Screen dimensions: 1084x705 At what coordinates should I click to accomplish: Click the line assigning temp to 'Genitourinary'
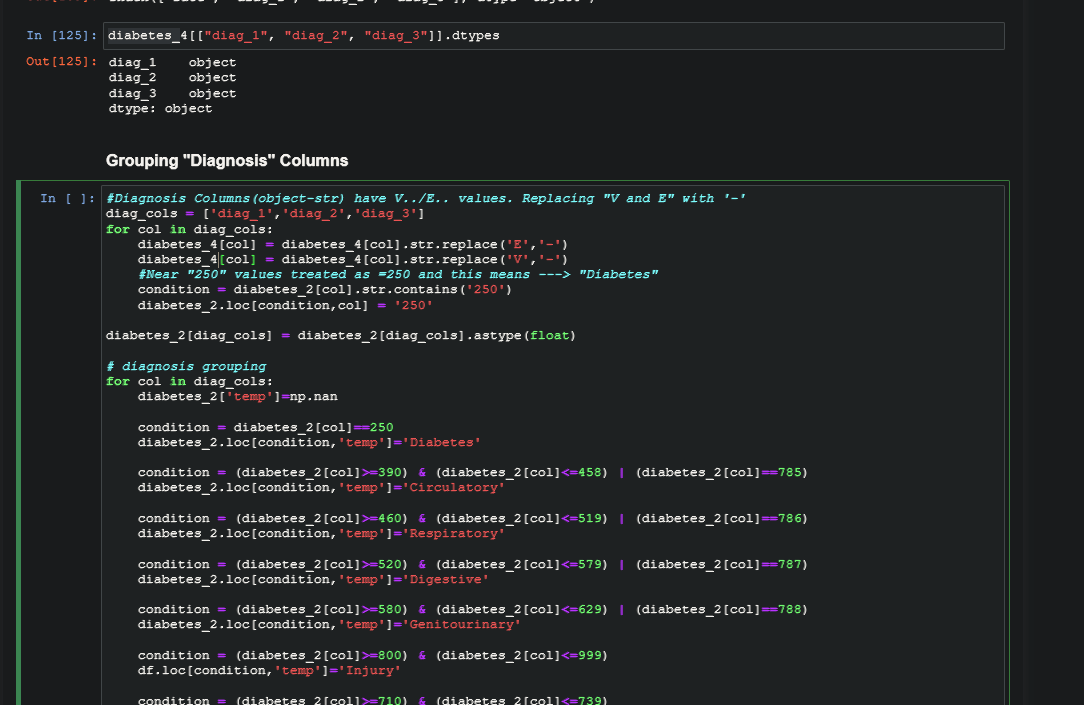point(329,625)
